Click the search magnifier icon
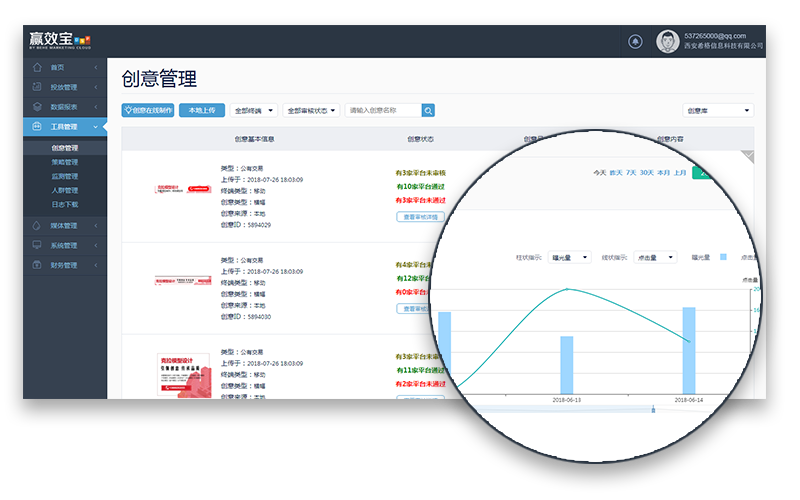 (x=428, y=111)
